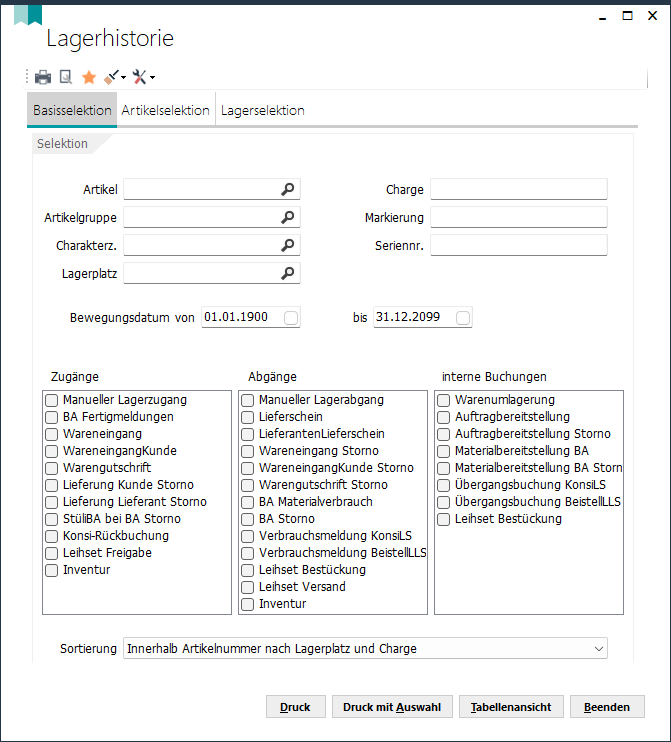Screen dimensions: 671x742
Task: Check Materialbereitstellung BA
Action: pyautogui.click(x=443, y=451)
